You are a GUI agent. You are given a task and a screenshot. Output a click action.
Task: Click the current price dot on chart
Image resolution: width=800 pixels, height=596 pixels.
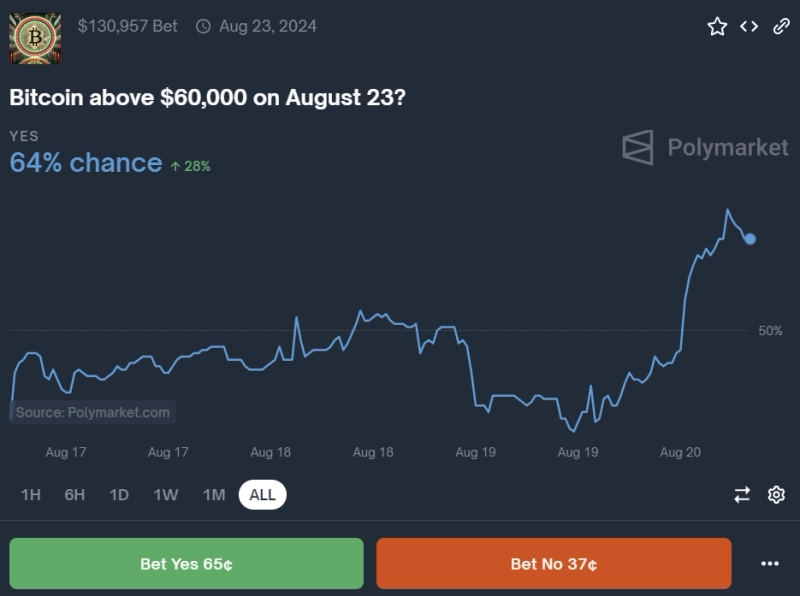[x=750, y=239]
